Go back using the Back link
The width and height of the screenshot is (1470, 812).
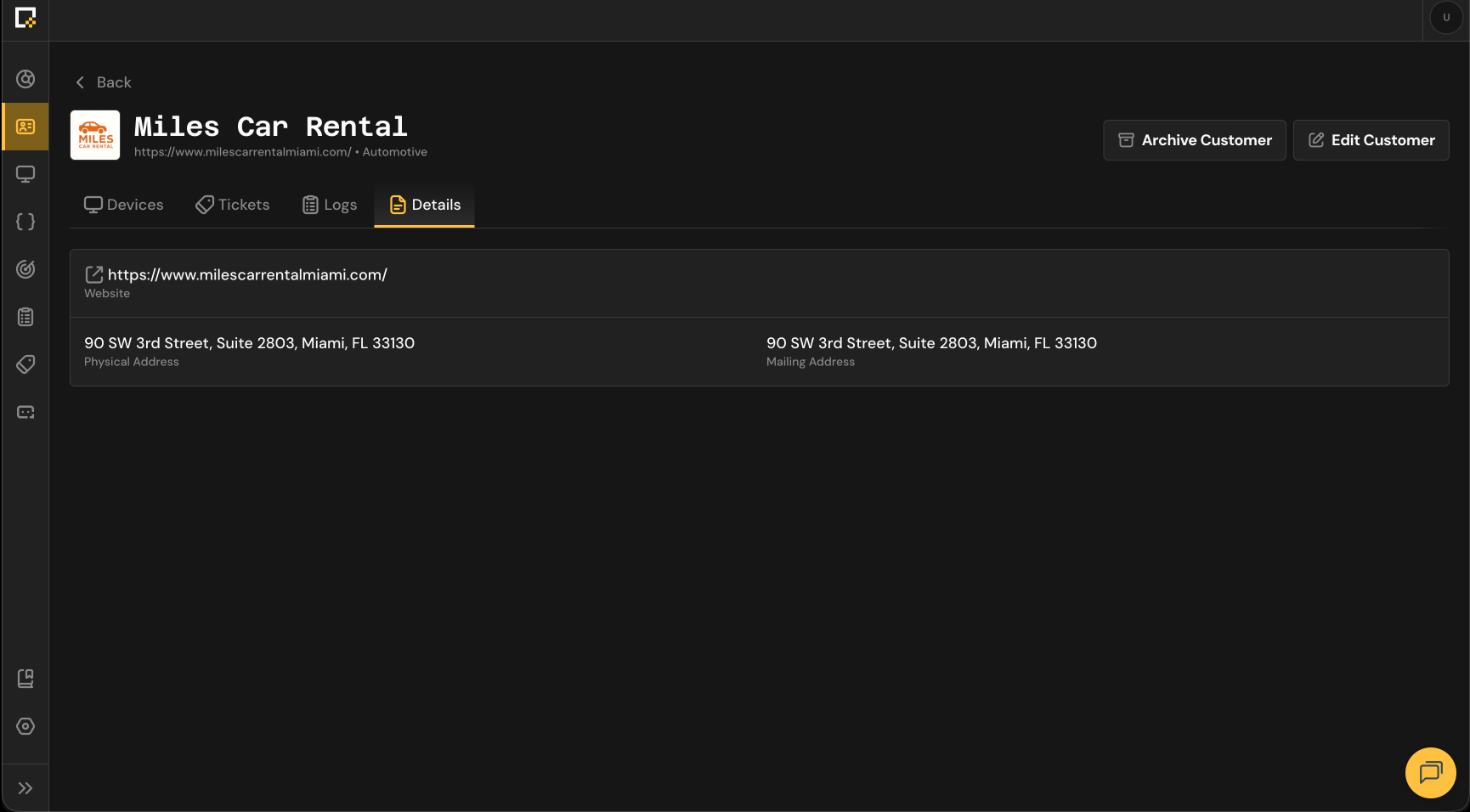pos(103,82)
